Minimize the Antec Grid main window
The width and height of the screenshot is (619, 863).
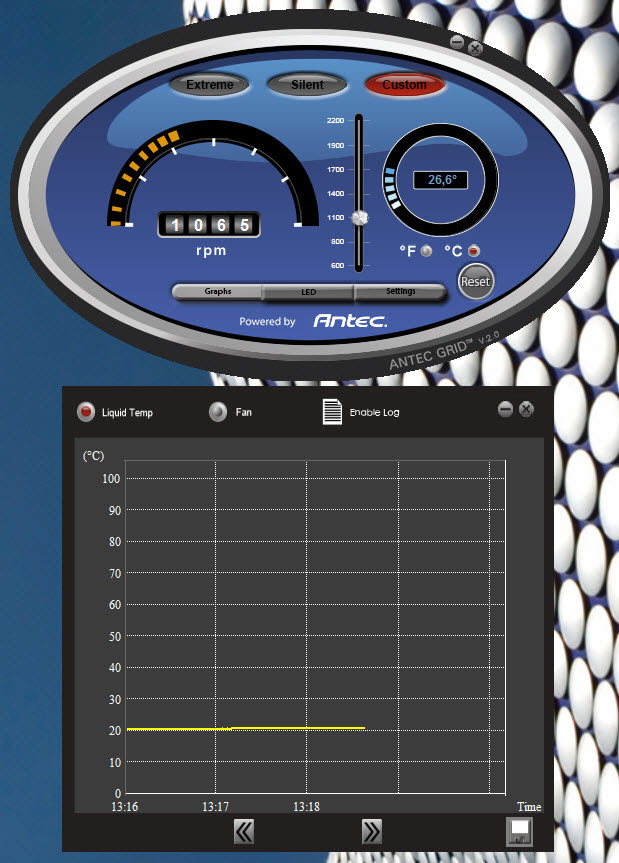457,42
